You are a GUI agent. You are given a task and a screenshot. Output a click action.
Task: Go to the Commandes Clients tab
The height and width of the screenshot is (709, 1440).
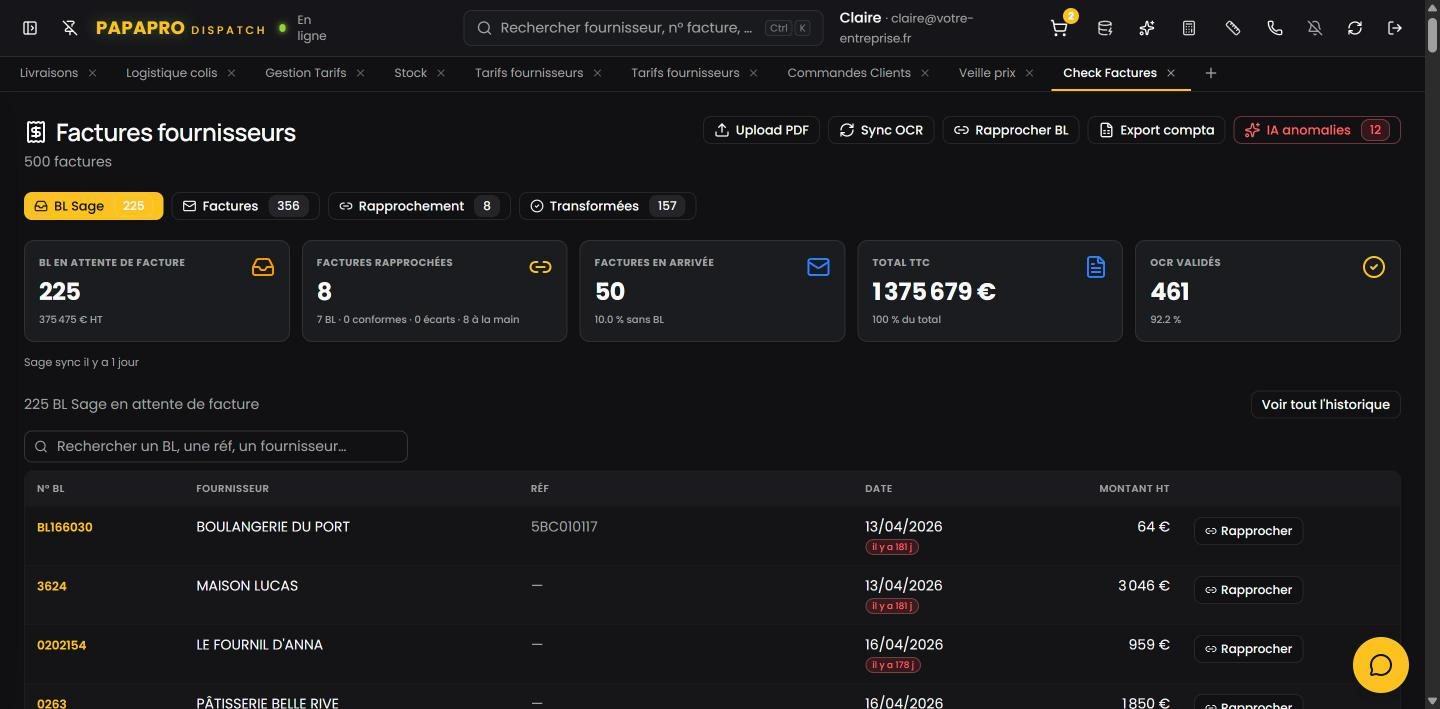point(849,73)
